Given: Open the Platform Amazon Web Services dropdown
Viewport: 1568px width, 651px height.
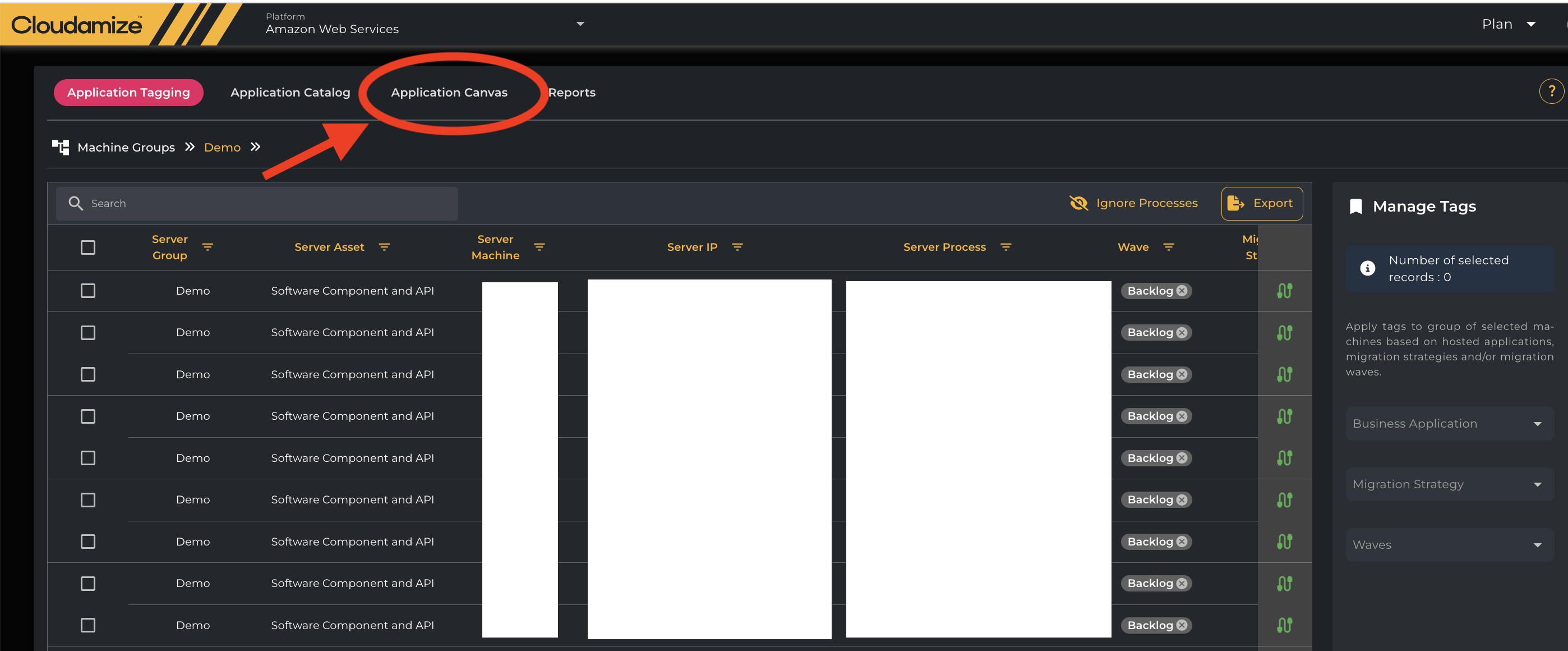Looking at the screenshot, I should tap(425, 24).
